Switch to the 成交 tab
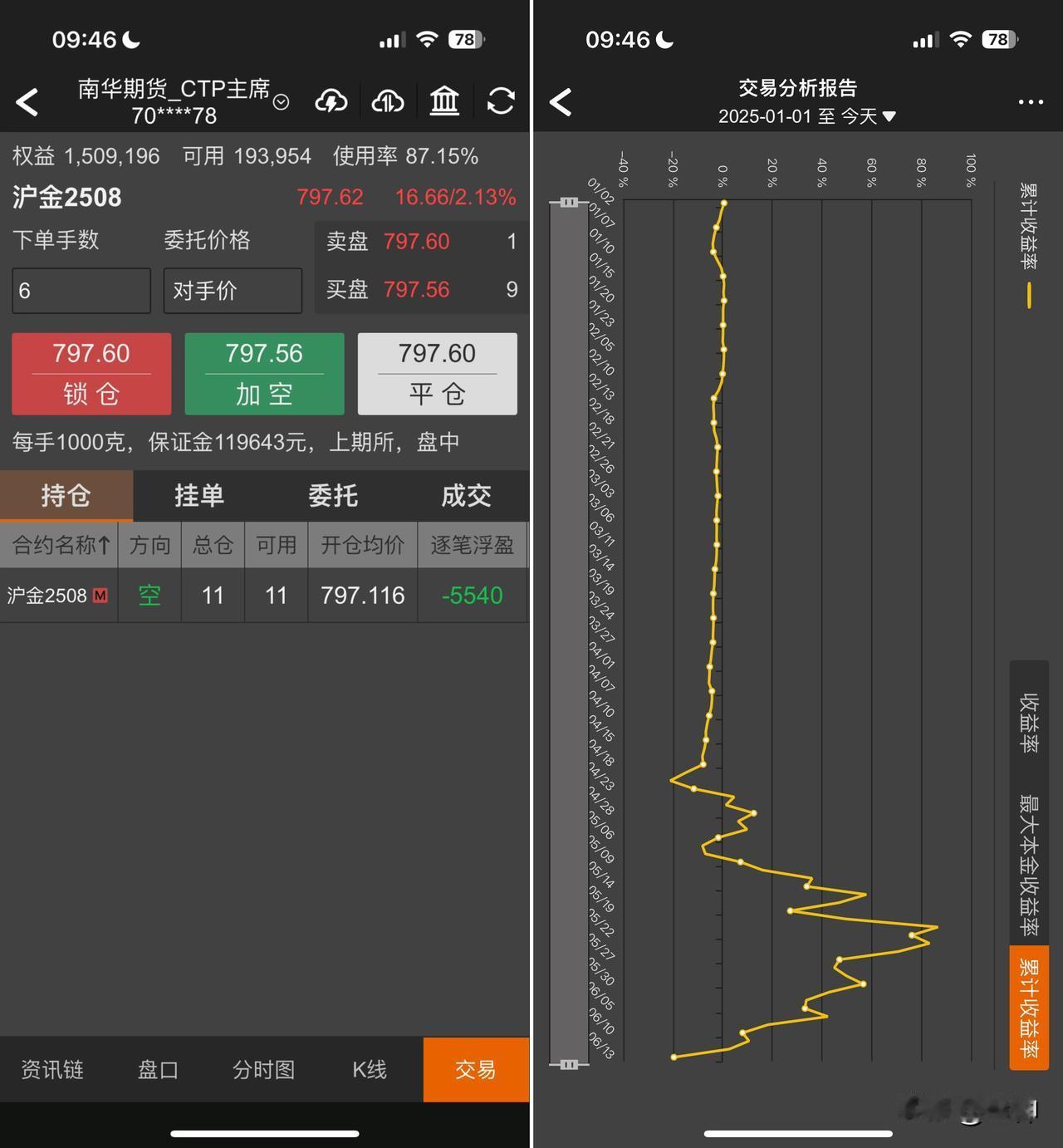 tap(465, 495)
